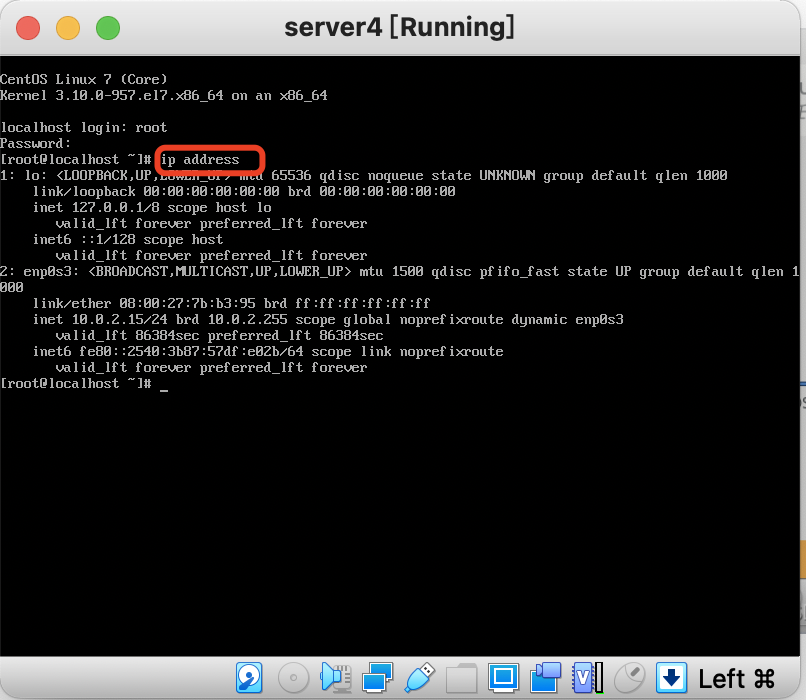This screenshot has width=806, height=700.
Task: Click the 'link/loopback' terminal line
Action: pyautogui.click(x=244, y=191)
